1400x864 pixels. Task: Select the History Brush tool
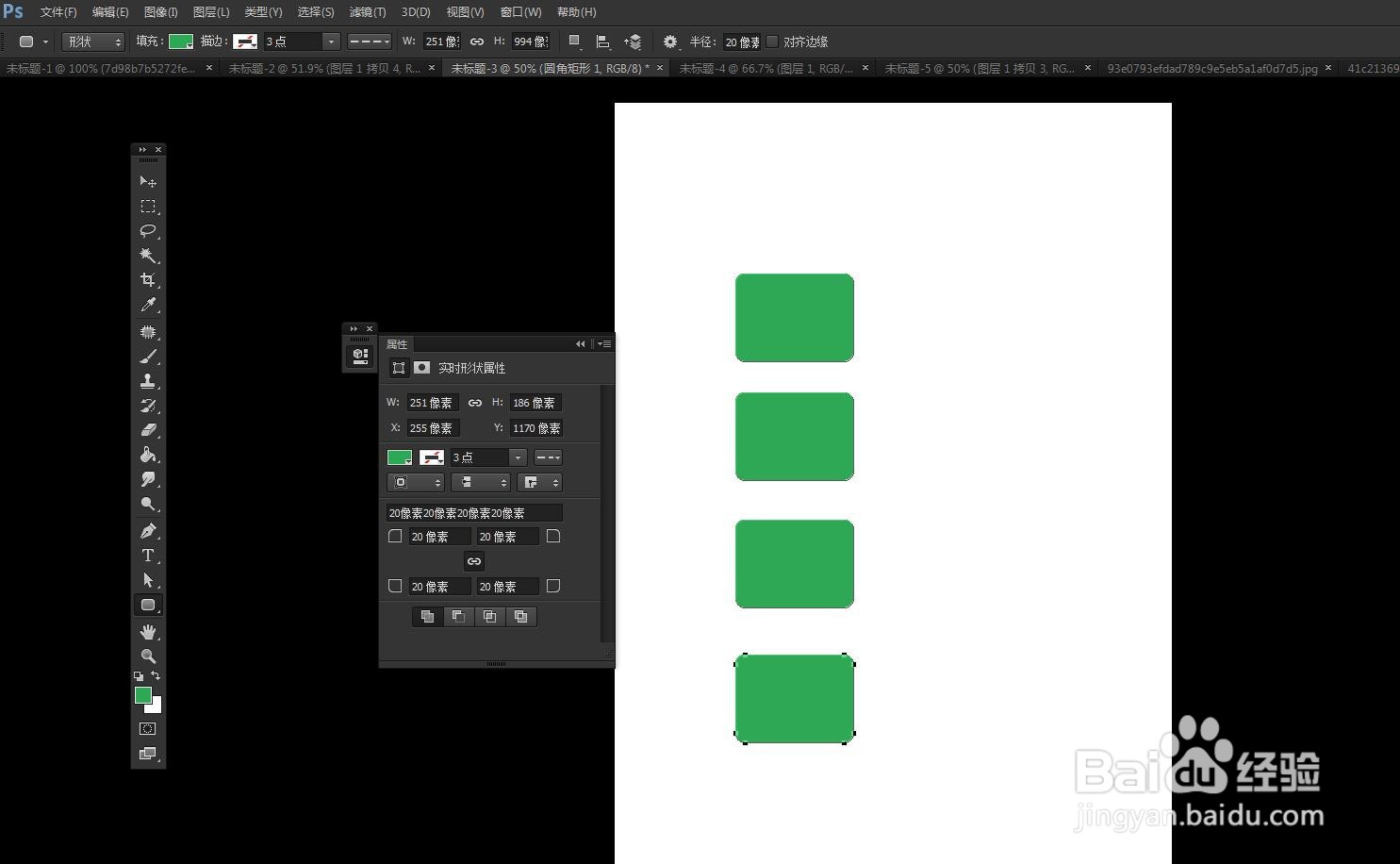(x=148, y=406)
